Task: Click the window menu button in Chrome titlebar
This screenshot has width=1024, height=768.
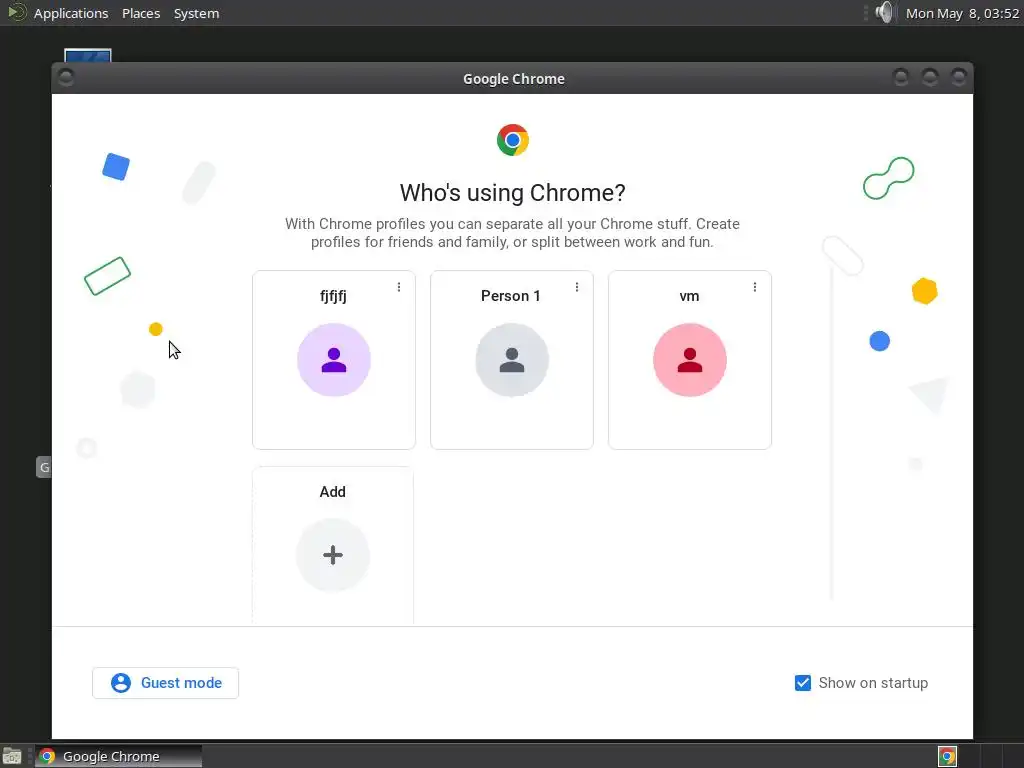Action: point(66,78)
